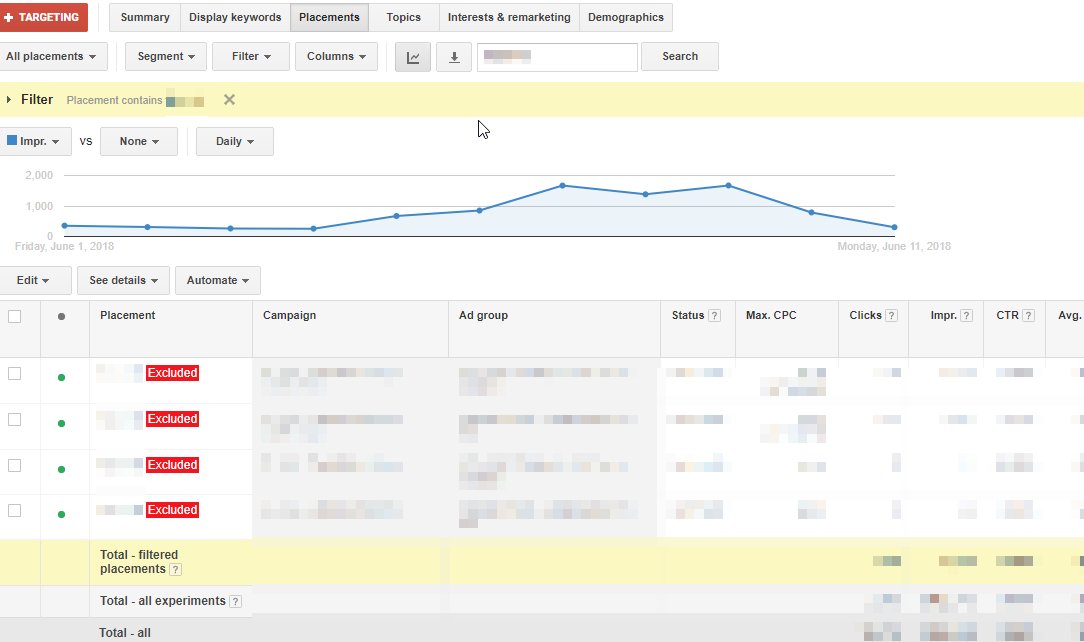Focus the placement search input field
Viewport: 1084px width, 642px height.
pos(557,57)
